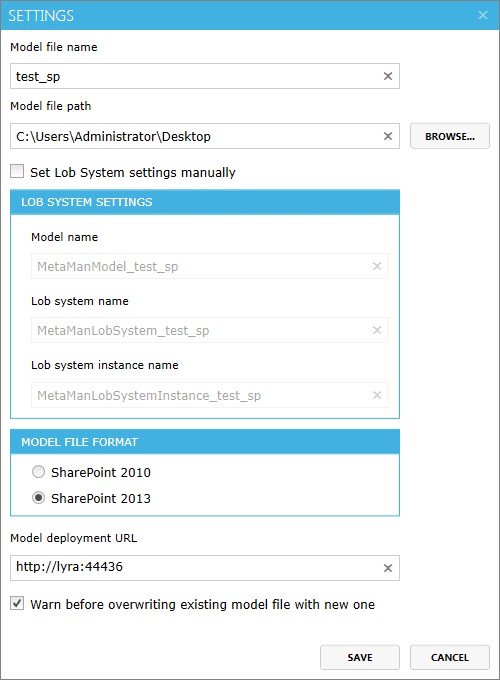The width and height of the screenshot is (500, 680).
Task: Clear the Model deployment URL field
Action: coord(388,568)
